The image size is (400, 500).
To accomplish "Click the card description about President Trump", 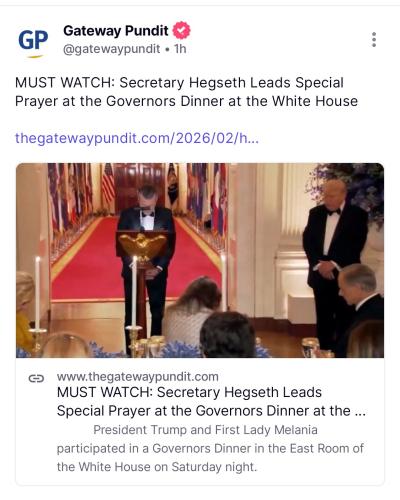I will pyautogui.click(x=210, y=448).
